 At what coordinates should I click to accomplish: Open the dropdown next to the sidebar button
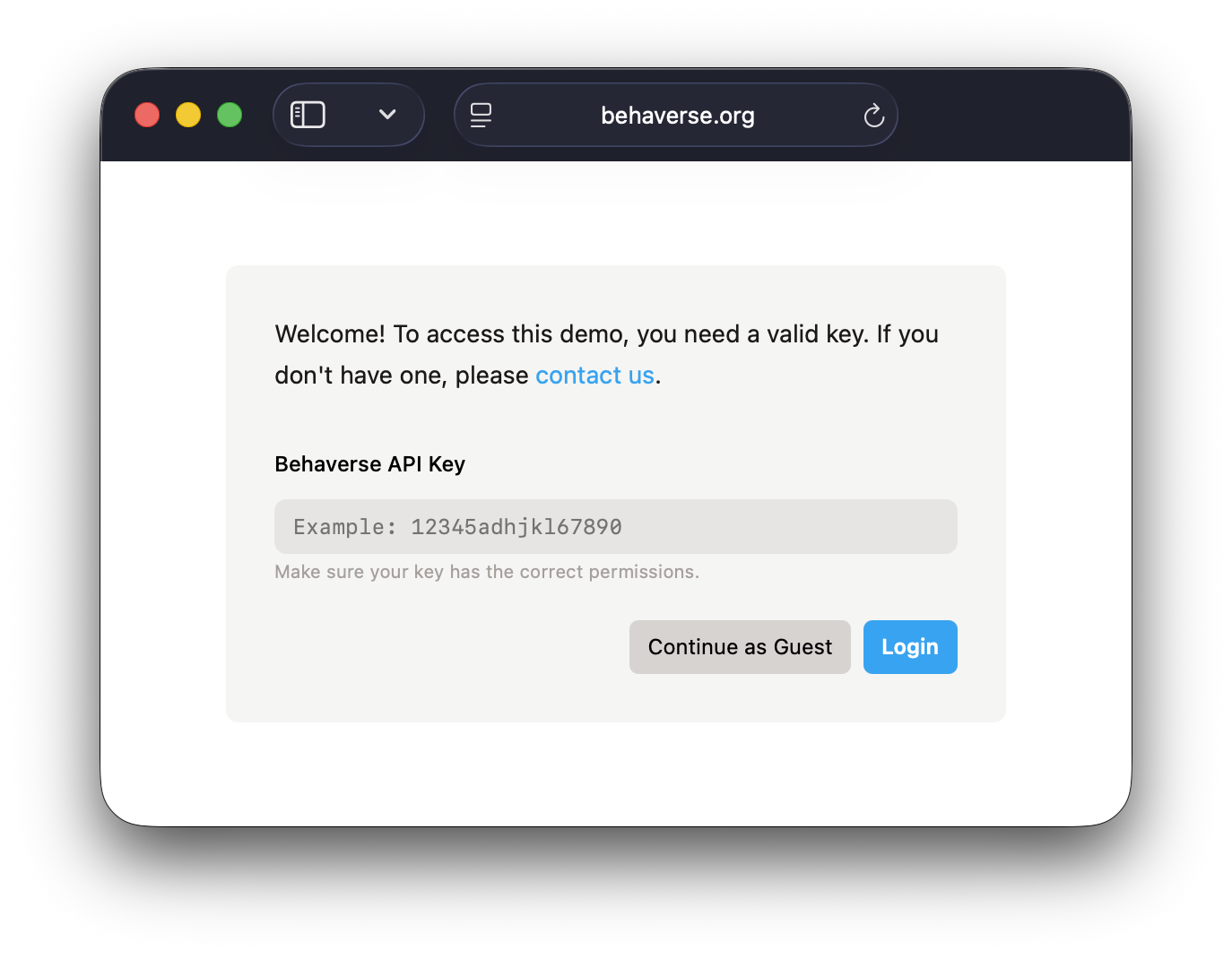click(387, 115)
